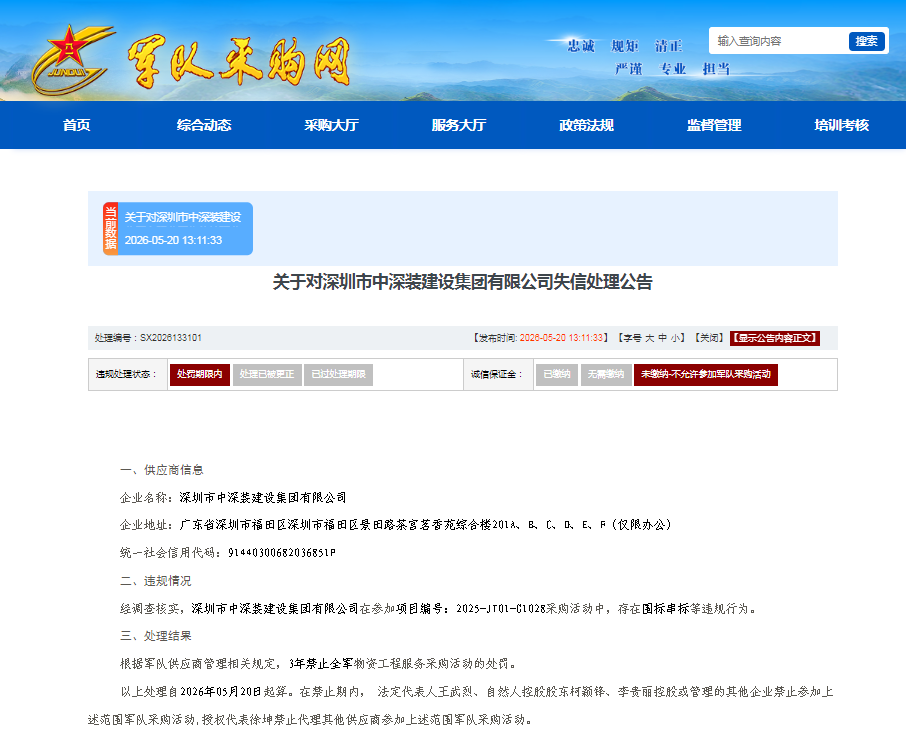This screenshot has height=732, width=906.
Task: Open the 培训考核 menu
Action: pyautogui.click(x=841, y=125)
